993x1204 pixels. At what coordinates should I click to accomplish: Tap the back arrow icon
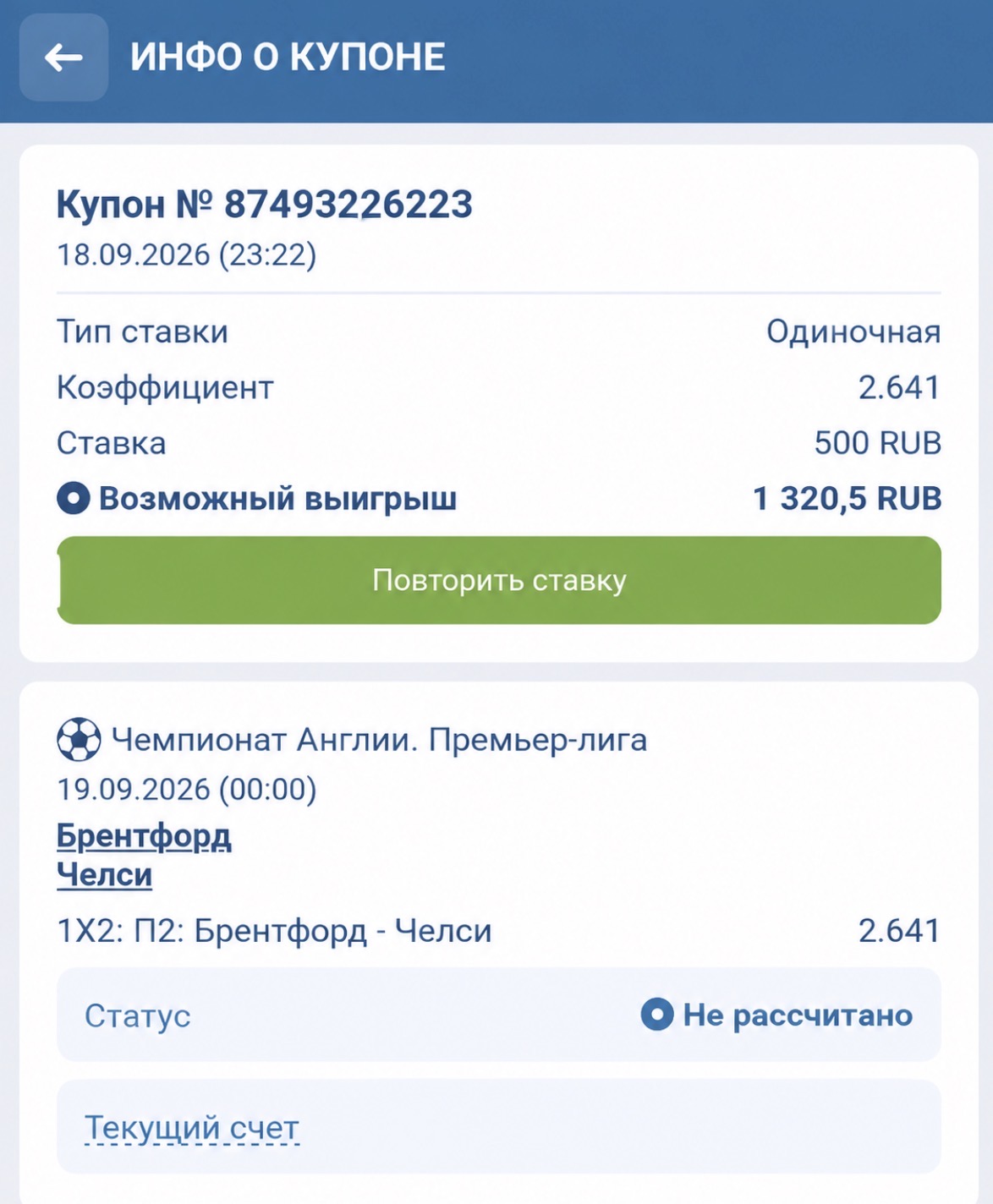(x=63, y=57)
